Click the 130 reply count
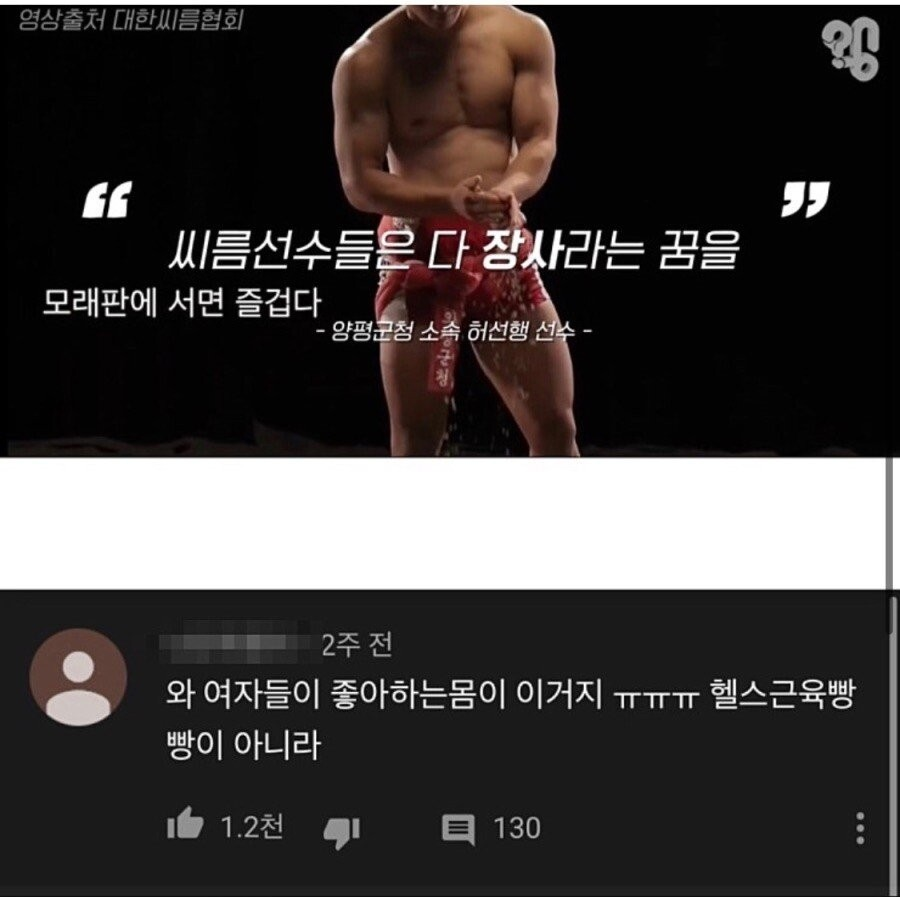900x897 pixels. 517,828
